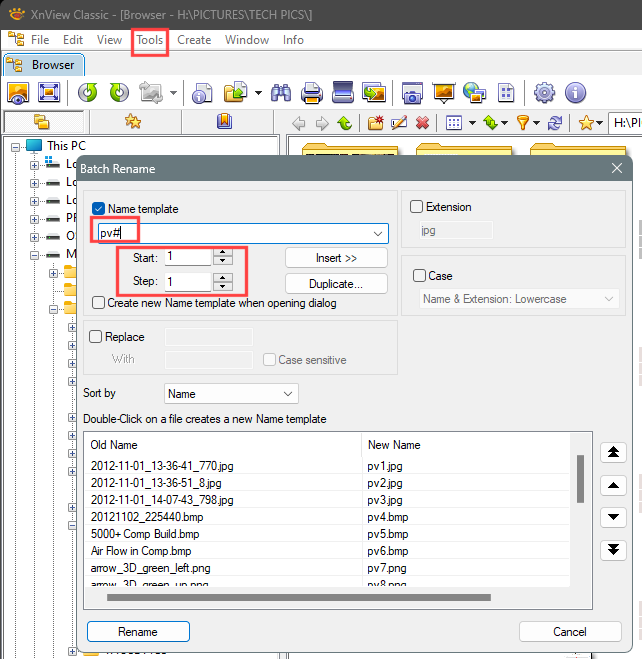Click the Cancel button
This screenshot has height=659, width=642.
570,632
